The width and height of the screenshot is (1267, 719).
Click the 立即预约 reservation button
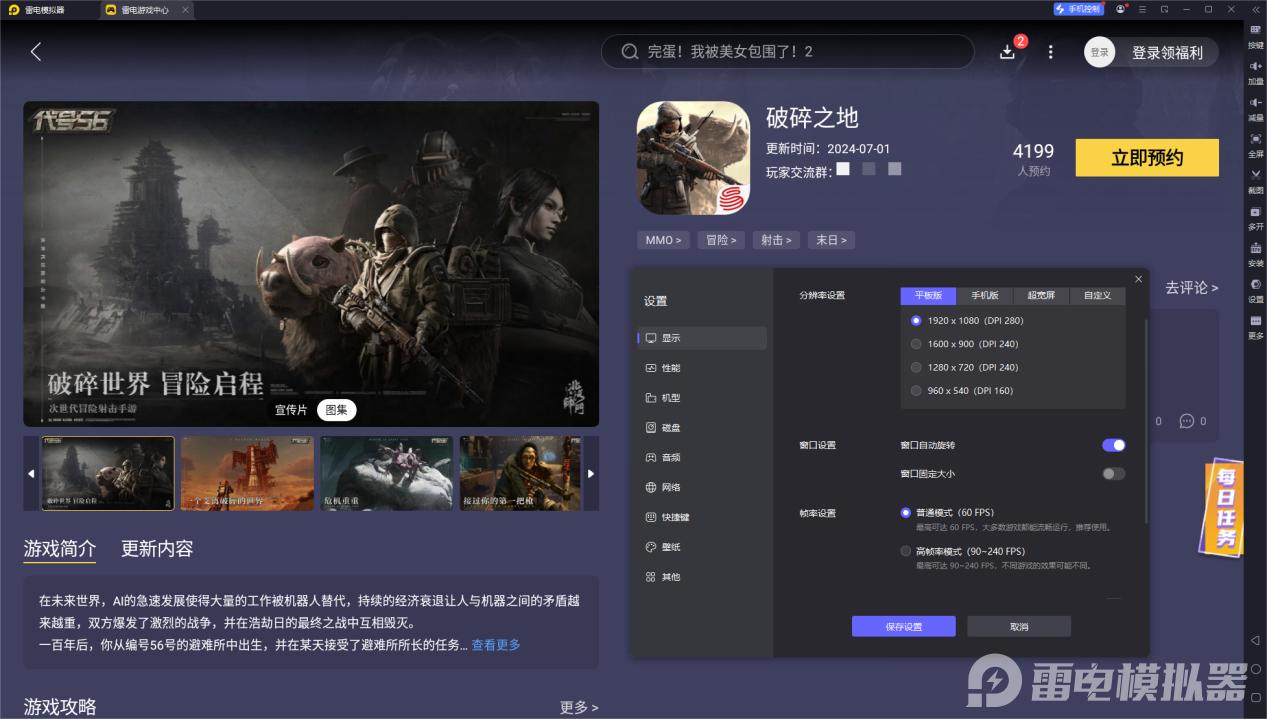pyautogui.click(x=1146, y=157)
